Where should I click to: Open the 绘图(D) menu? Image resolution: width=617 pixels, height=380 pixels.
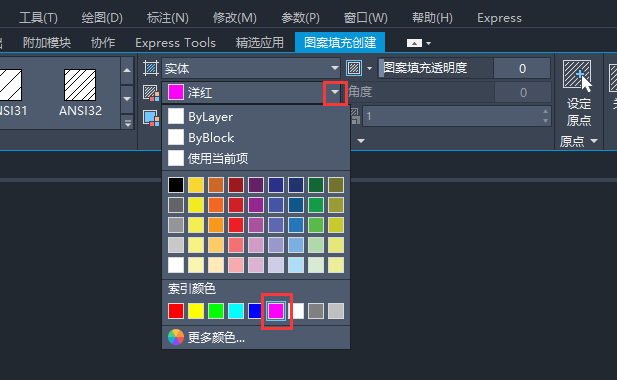(102, 18)
